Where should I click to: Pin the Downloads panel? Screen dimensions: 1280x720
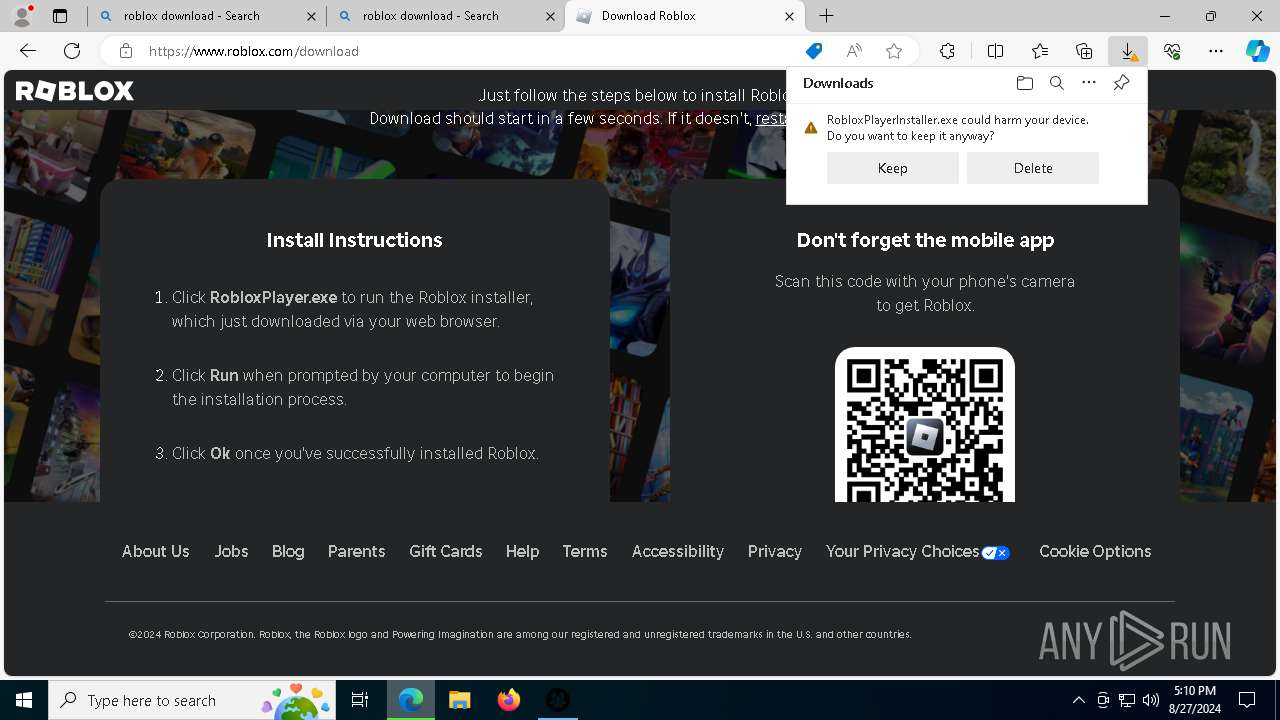1121,83
